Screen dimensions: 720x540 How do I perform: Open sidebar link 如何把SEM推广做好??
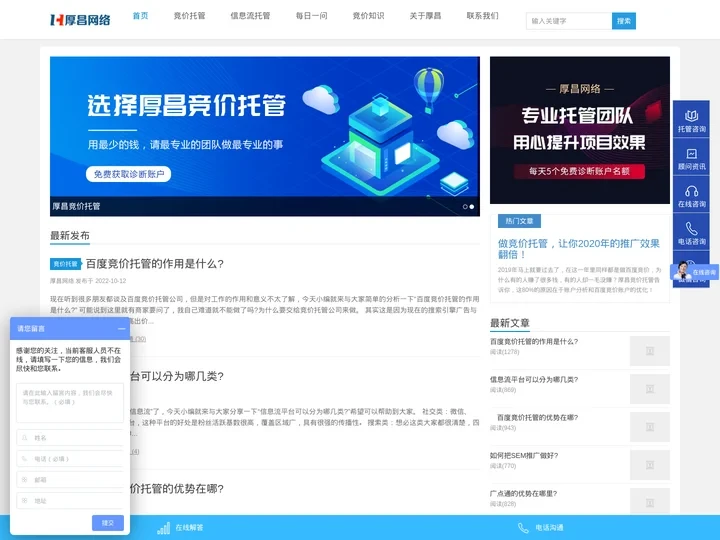pyautogui.click(x=524, y=456)
